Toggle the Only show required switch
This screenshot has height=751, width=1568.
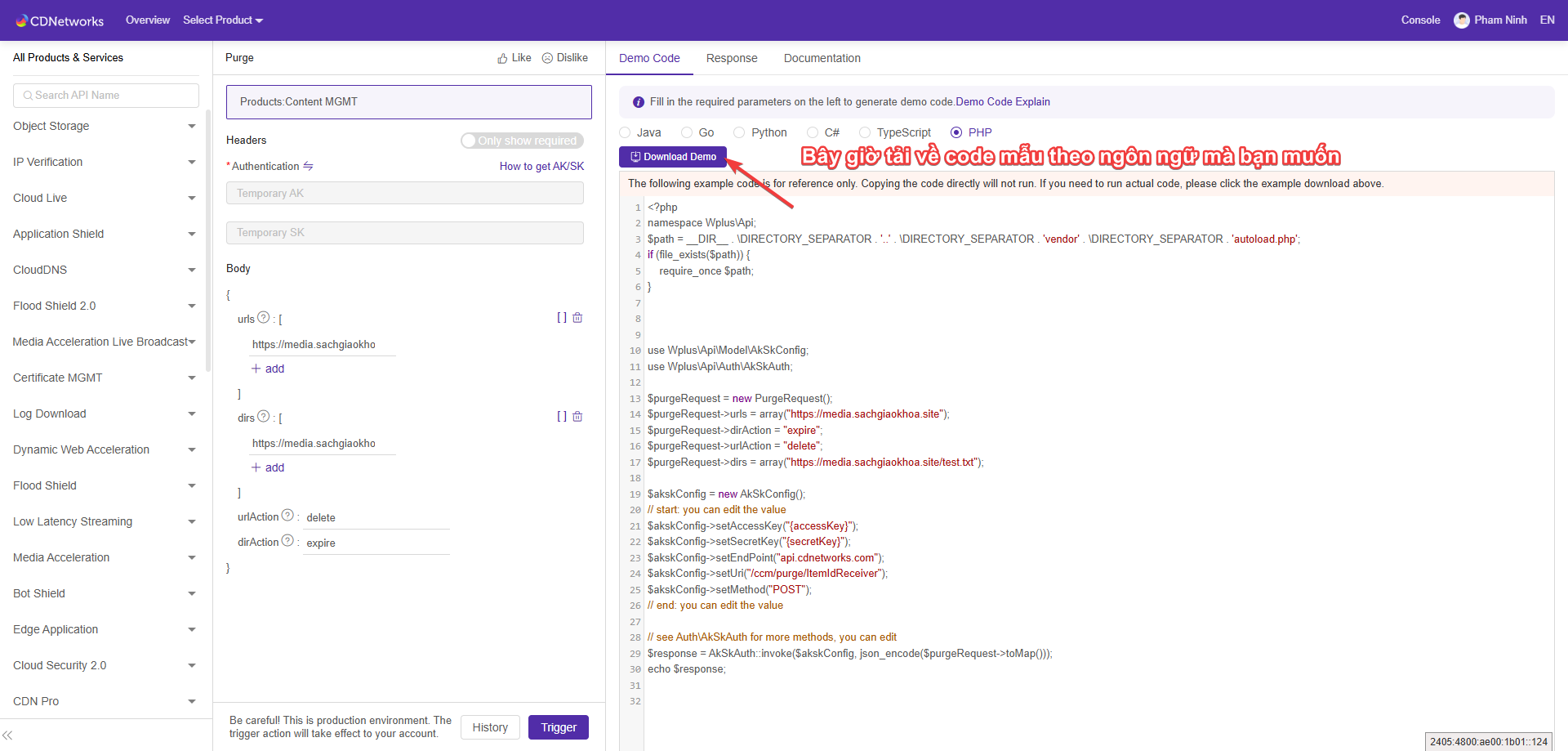click(x=522, y=141)
